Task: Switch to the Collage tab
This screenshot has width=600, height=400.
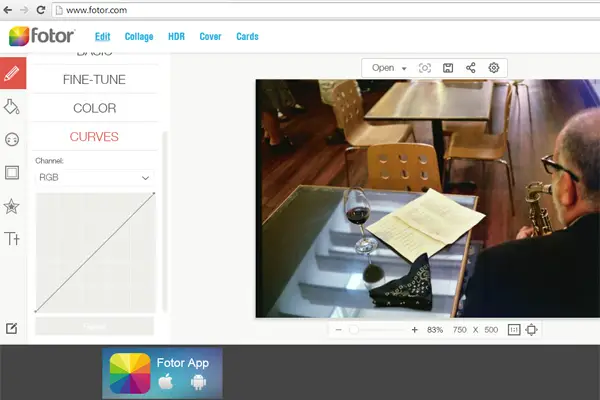Action: click(x=139, y=36)
